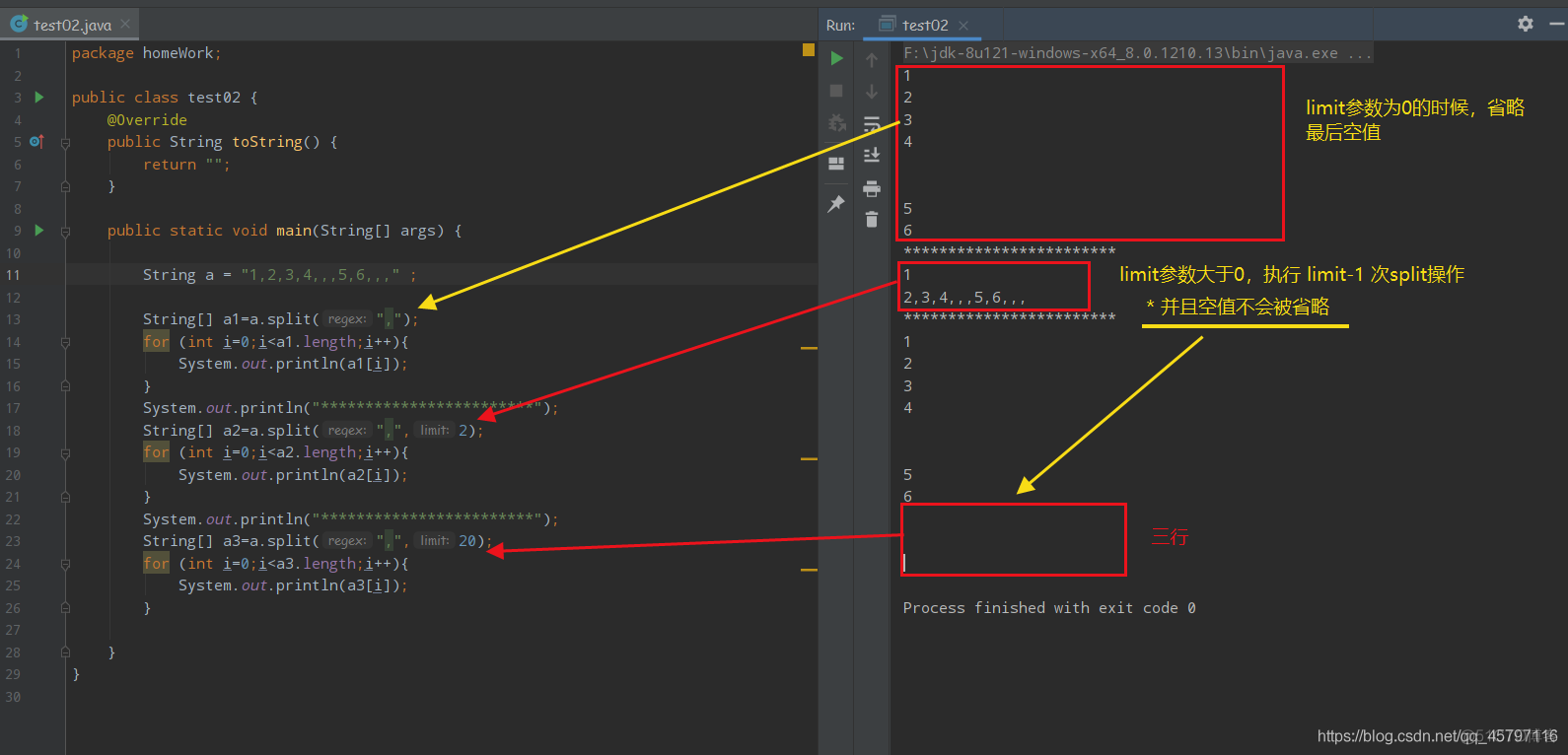Place the caret in the console's last empty line
This screenshot has width=1568, height=755.
pos(904,563)
